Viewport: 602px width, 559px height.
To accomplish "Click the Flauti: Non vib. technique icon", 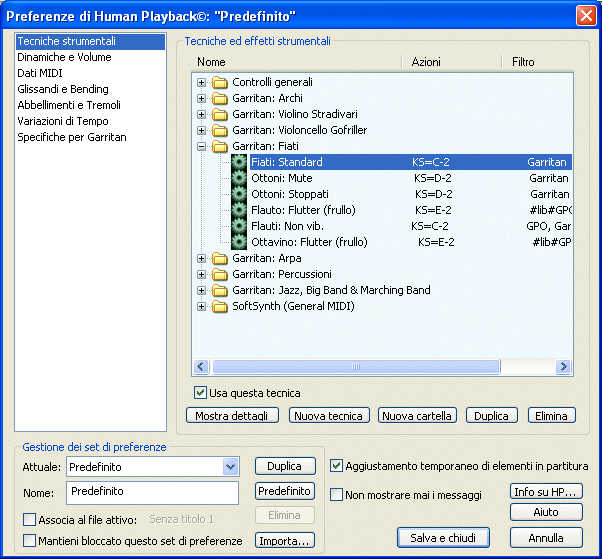I will 239,226.
